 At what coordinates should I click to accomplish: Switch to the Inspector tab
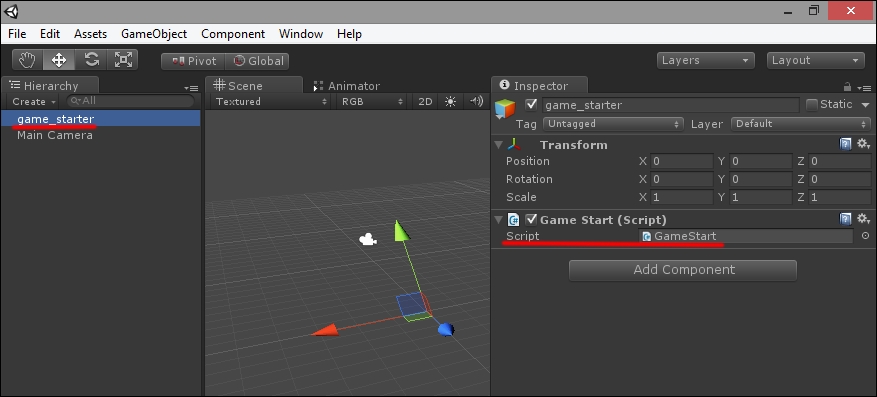(540, 86)
